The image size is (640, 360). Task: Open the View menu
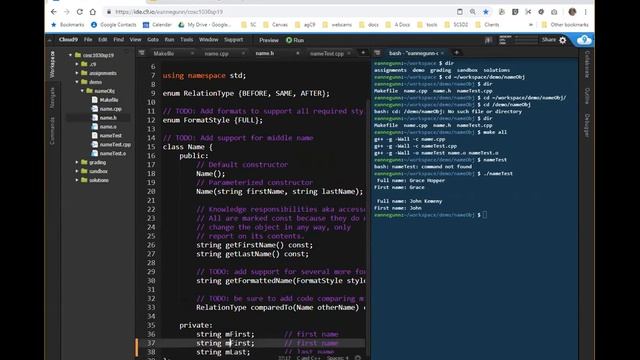(x=135, y=40)
